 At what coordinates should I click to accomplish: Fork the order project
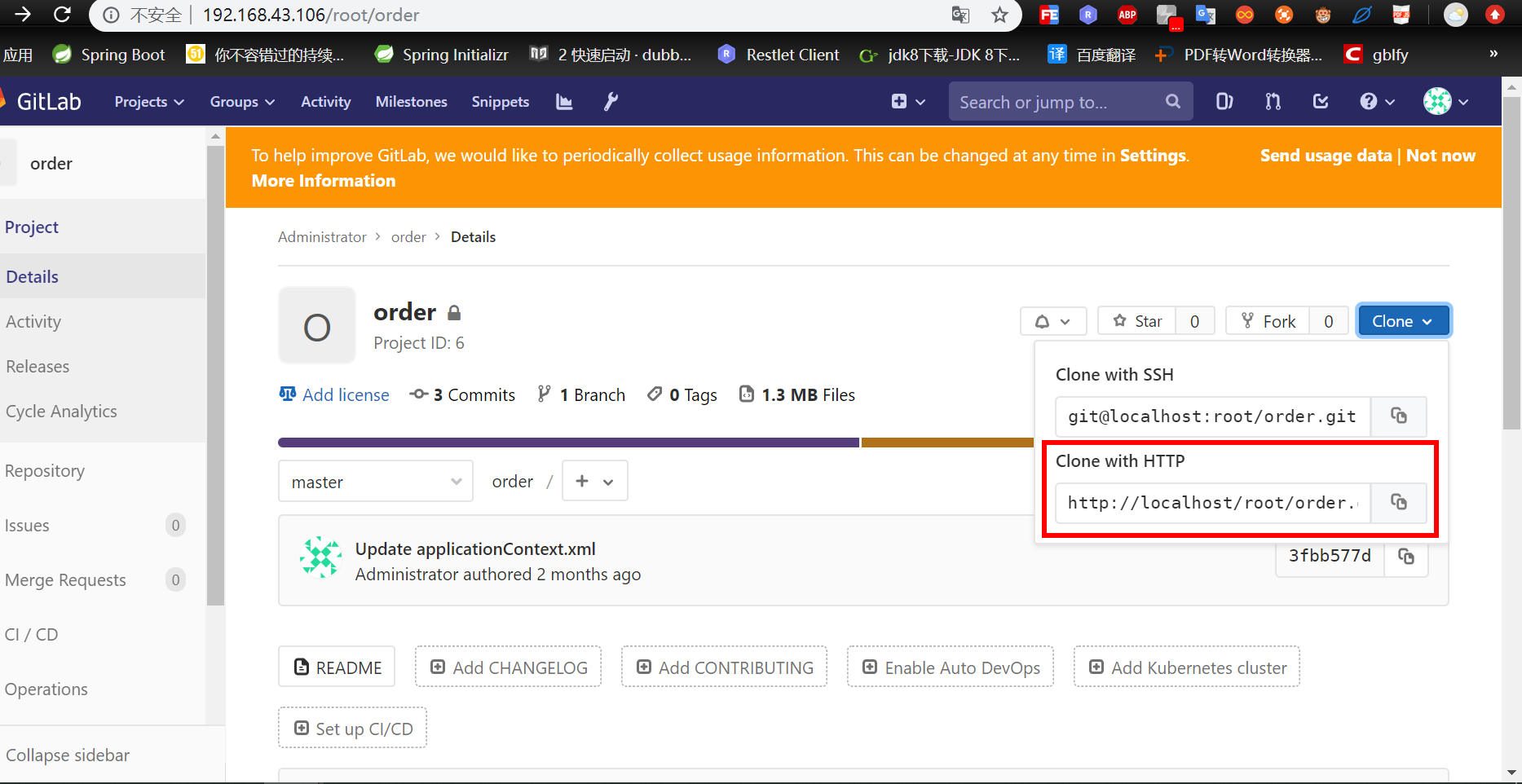click(x=1268, y=321)
